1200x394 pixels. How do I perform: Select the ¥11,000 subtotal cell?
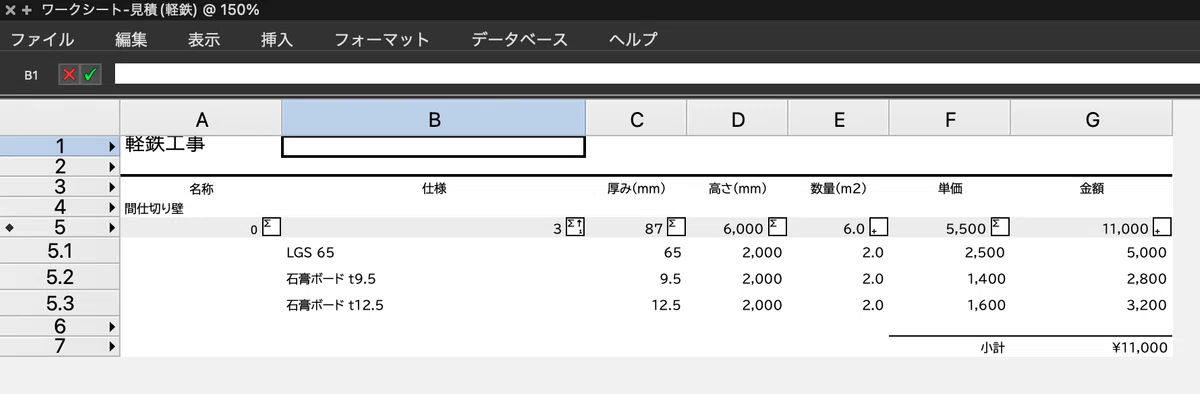click(1091, 348)
